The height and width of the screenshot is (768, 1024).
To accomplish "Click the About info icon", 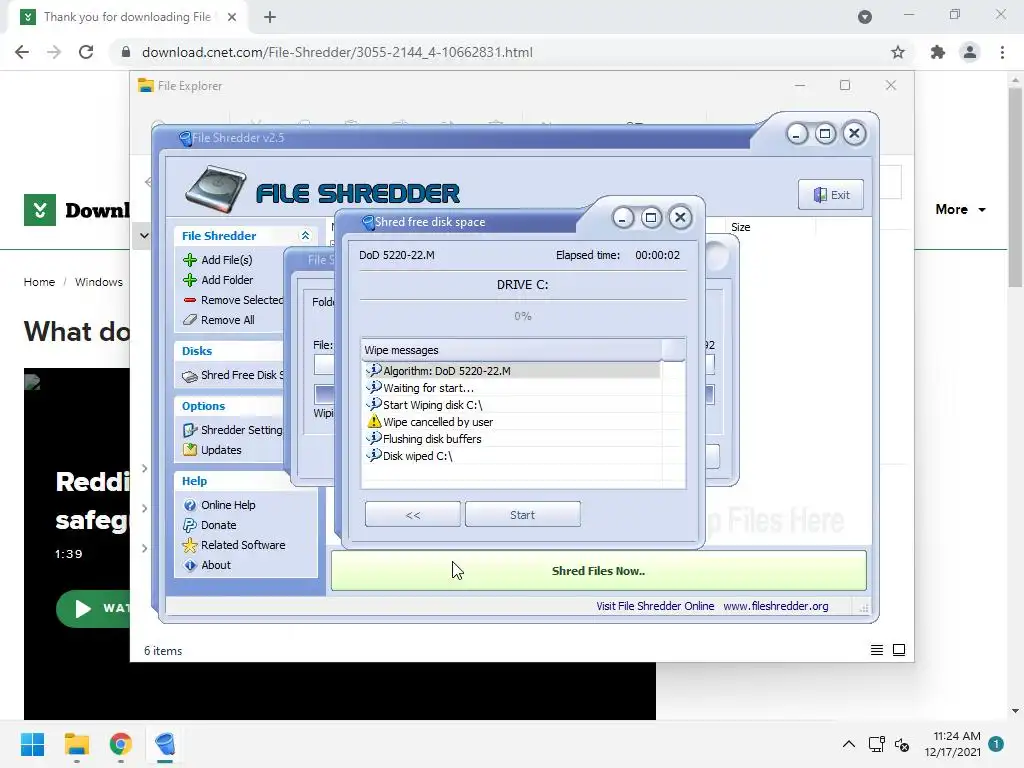I will pos(190,566).
